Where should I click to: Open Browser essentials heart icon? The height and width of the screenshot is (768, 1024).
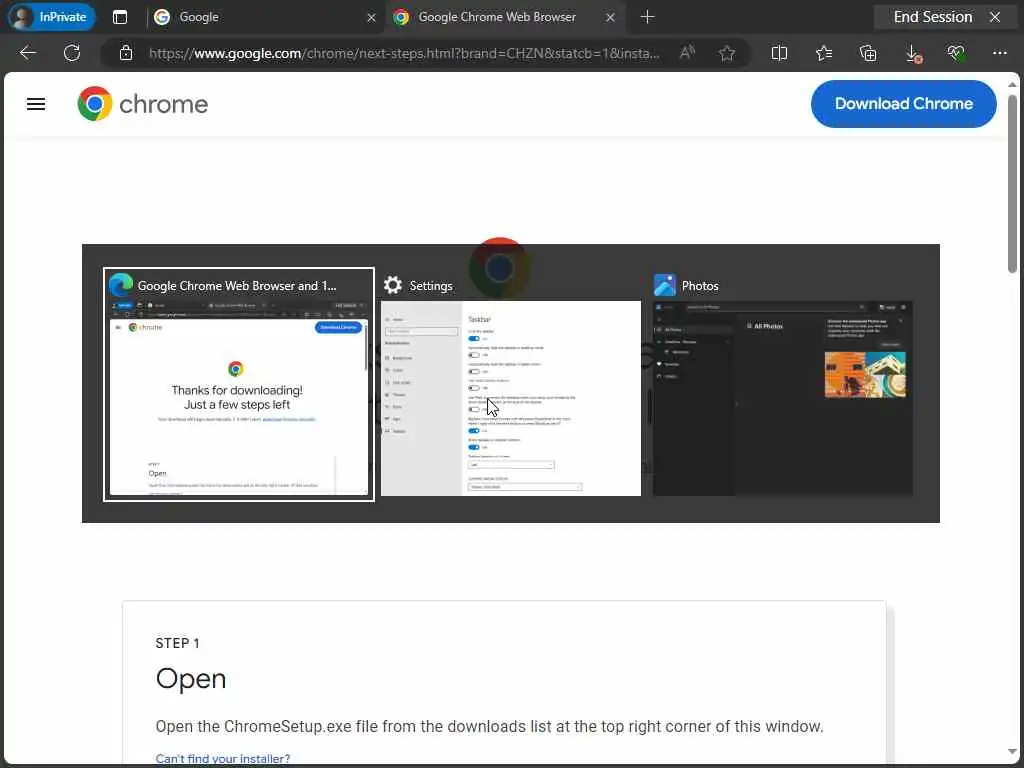[956, 53]
